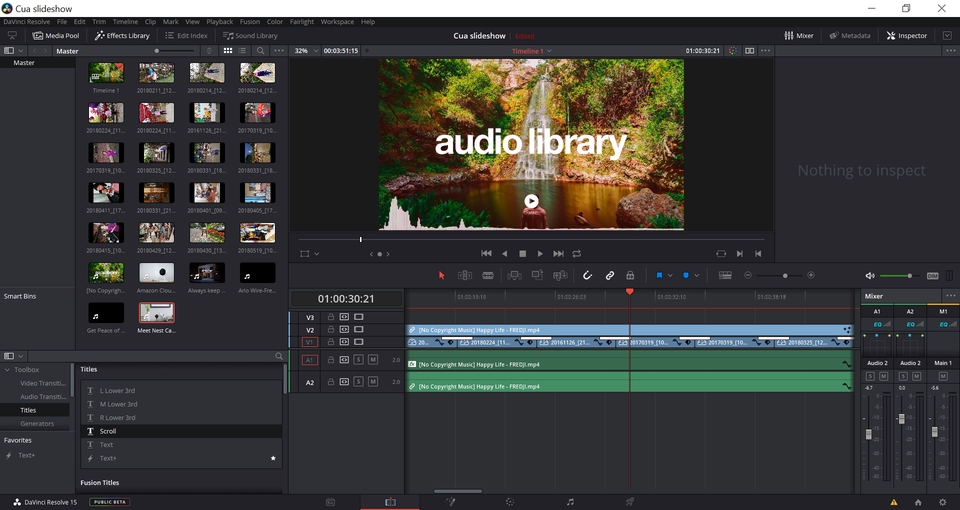Adjust the green monitor volume slider
This screenshot has height=510, width=960.
(x=899, y=276)
